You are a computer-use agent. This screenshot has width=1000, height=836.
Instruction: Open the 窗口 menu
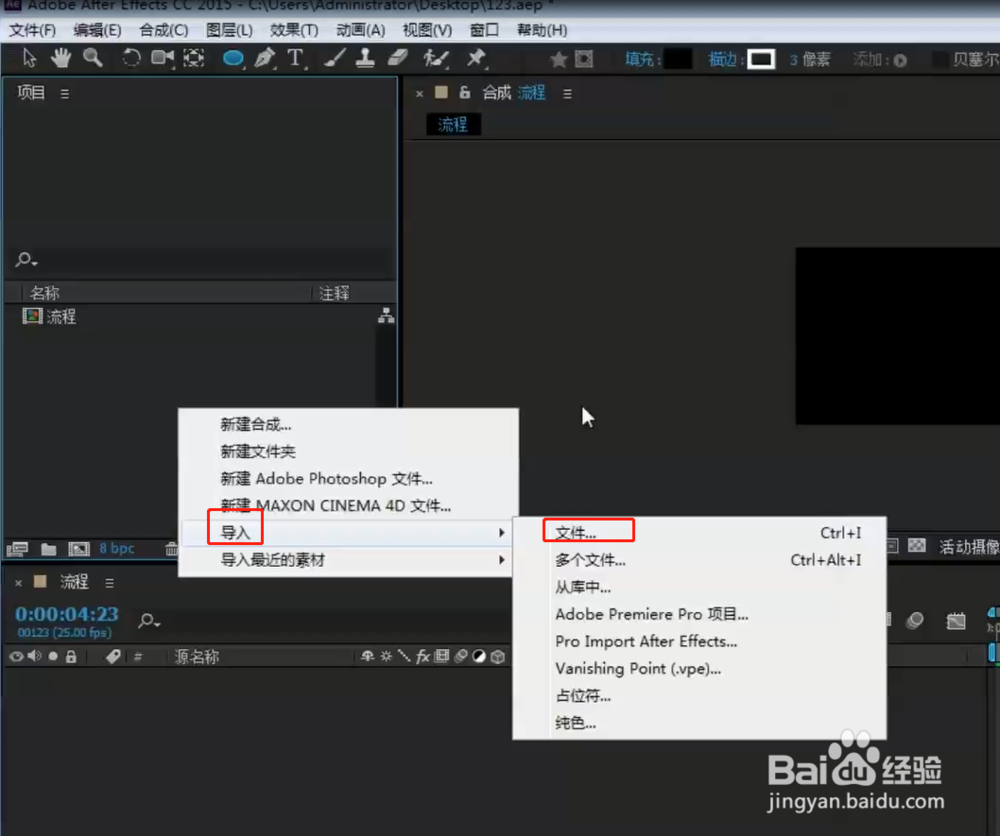[484, 30]
